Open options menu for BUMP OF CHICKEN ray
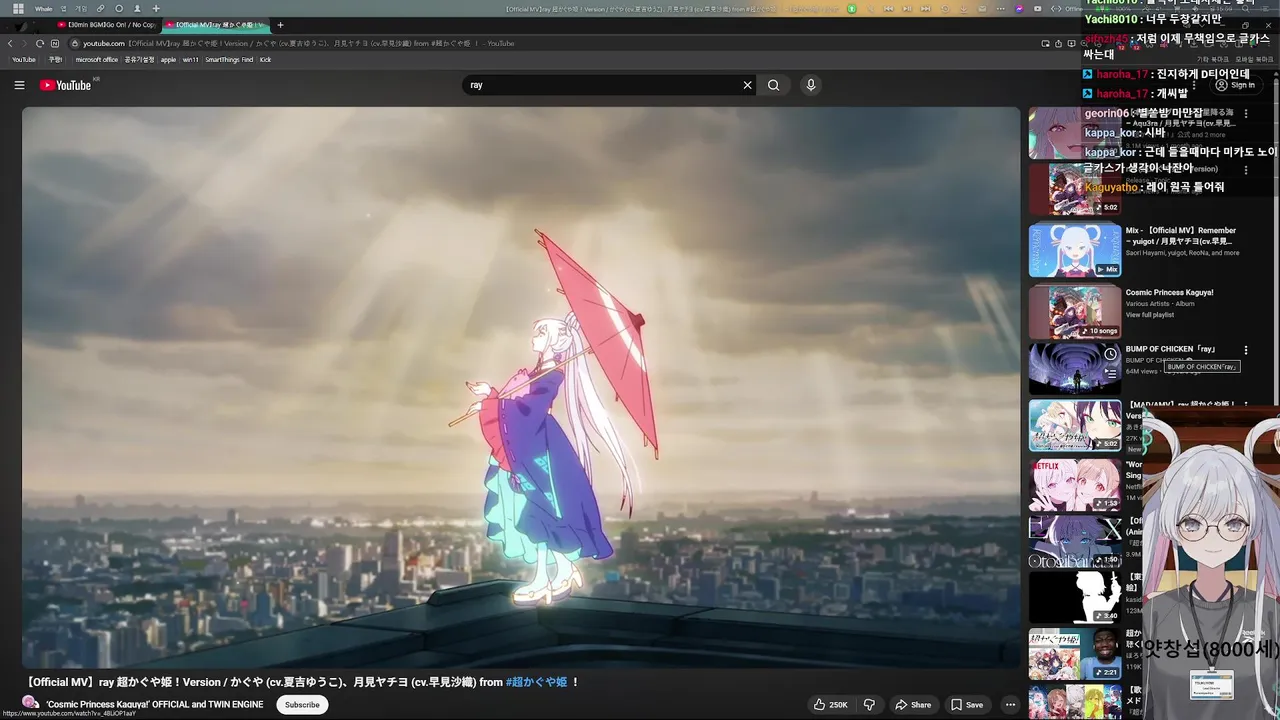Image resolution: width=1280 pixels, height=720 pixels. [1246, 351]
